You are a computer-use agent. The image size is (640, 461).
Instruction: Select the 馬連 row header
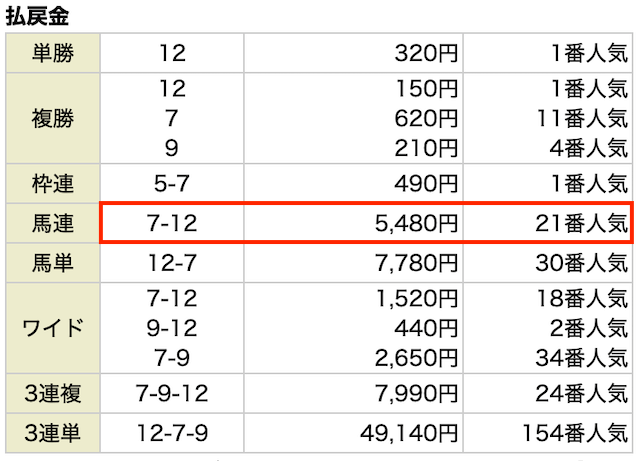(53, 223)
